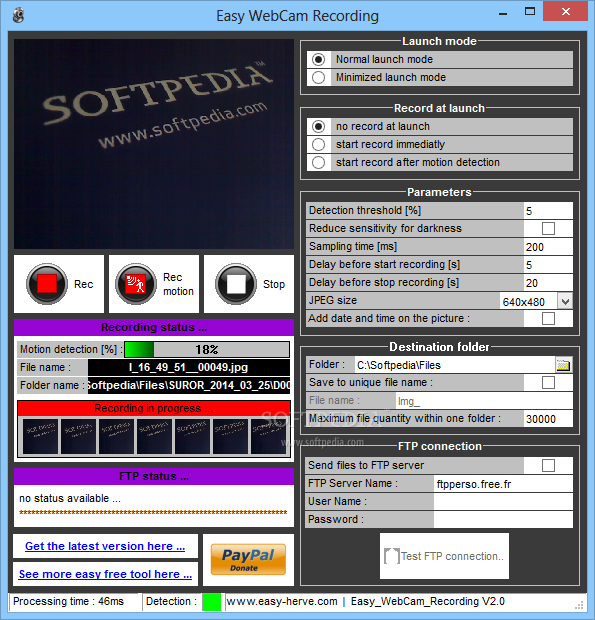Donate via the PayPal button
This screenshot has height=620, width=595.
coord(248,560)
